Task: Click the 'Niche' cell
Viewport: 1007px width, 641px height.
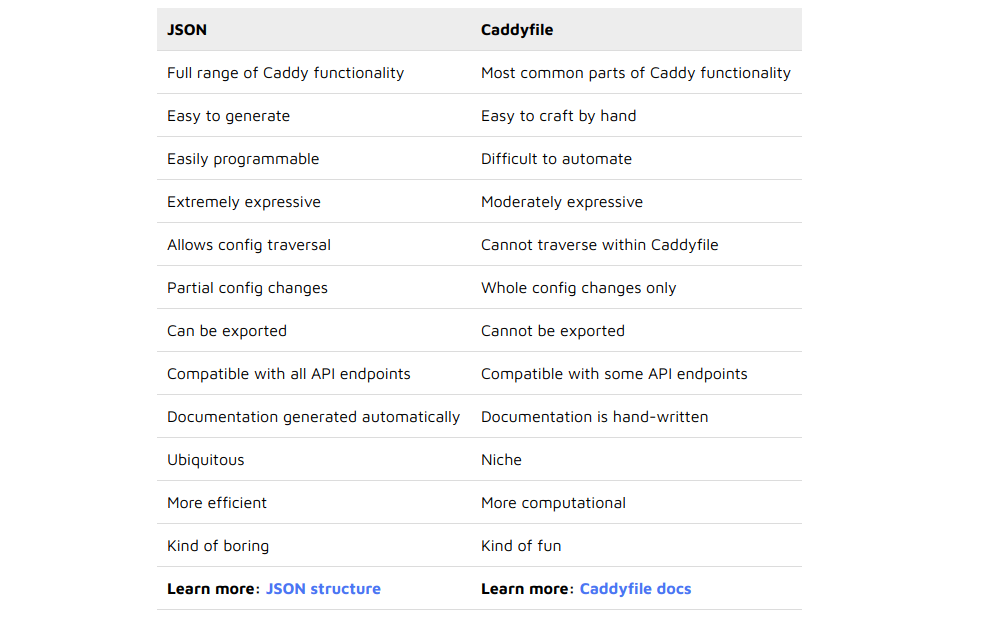Action: pyautogui.click(x=501, y=460)
